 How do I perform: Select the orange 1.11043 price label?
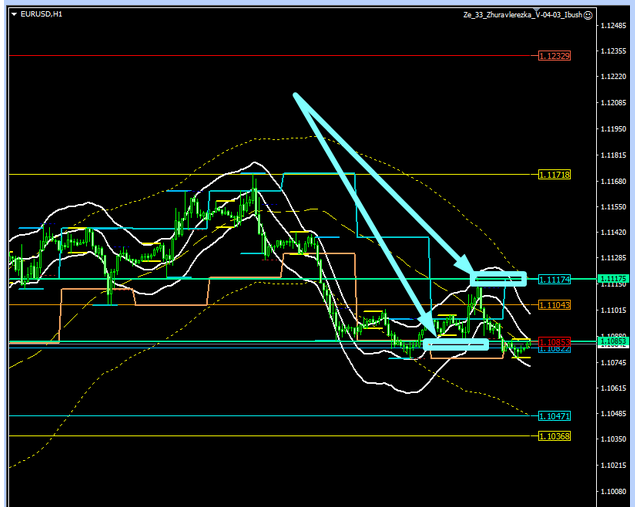click(554, 304)
